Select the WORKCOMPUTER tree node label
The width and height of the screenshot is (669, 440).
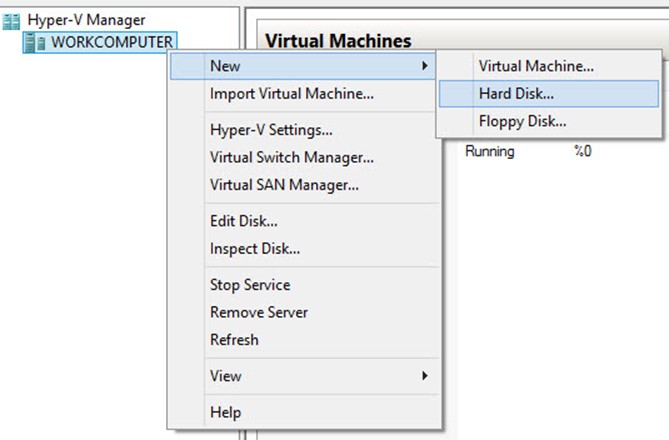click(x=111, y=41)
